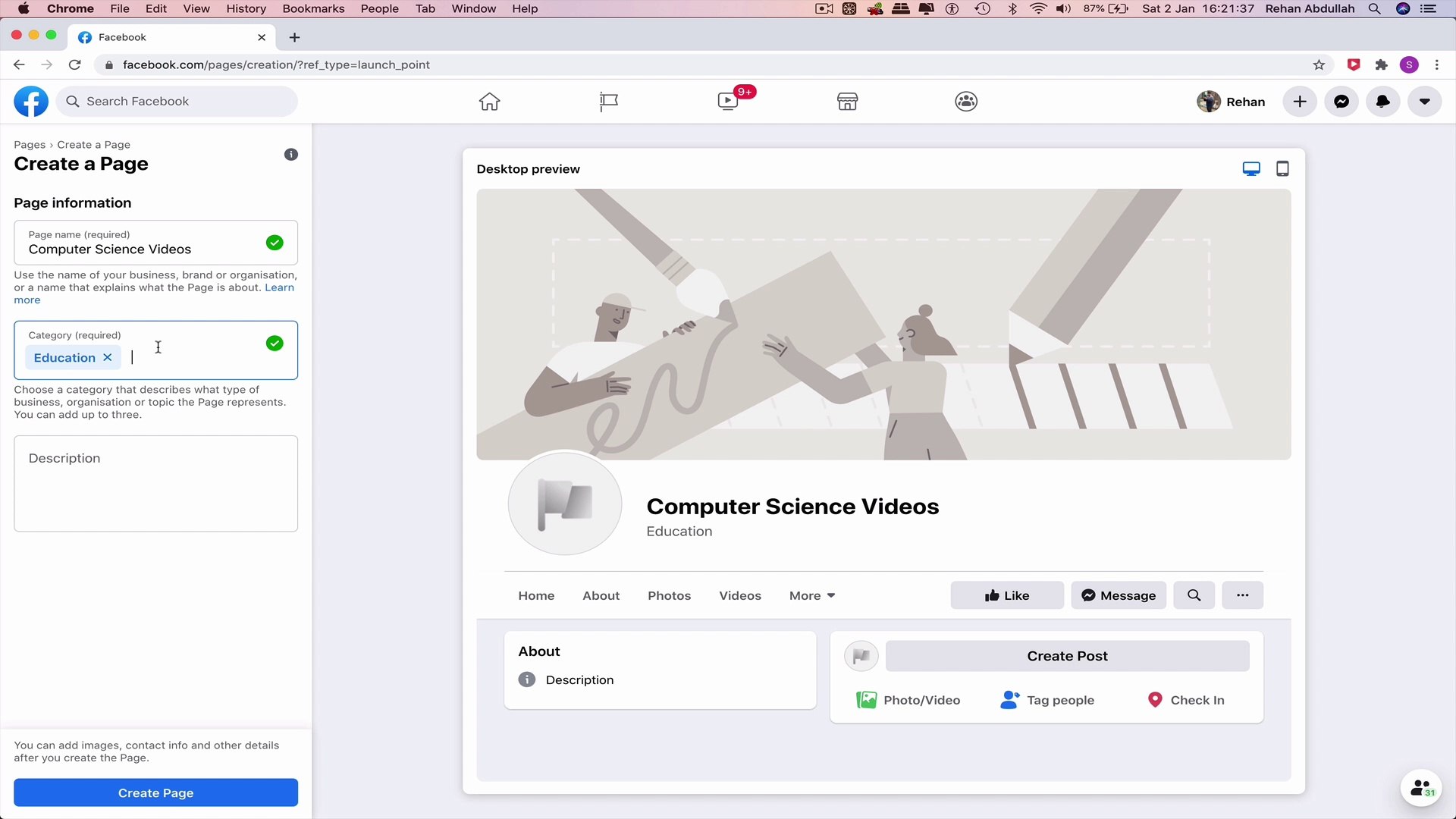
Task: Remove the Education category chip
Action: click(108, 357)
